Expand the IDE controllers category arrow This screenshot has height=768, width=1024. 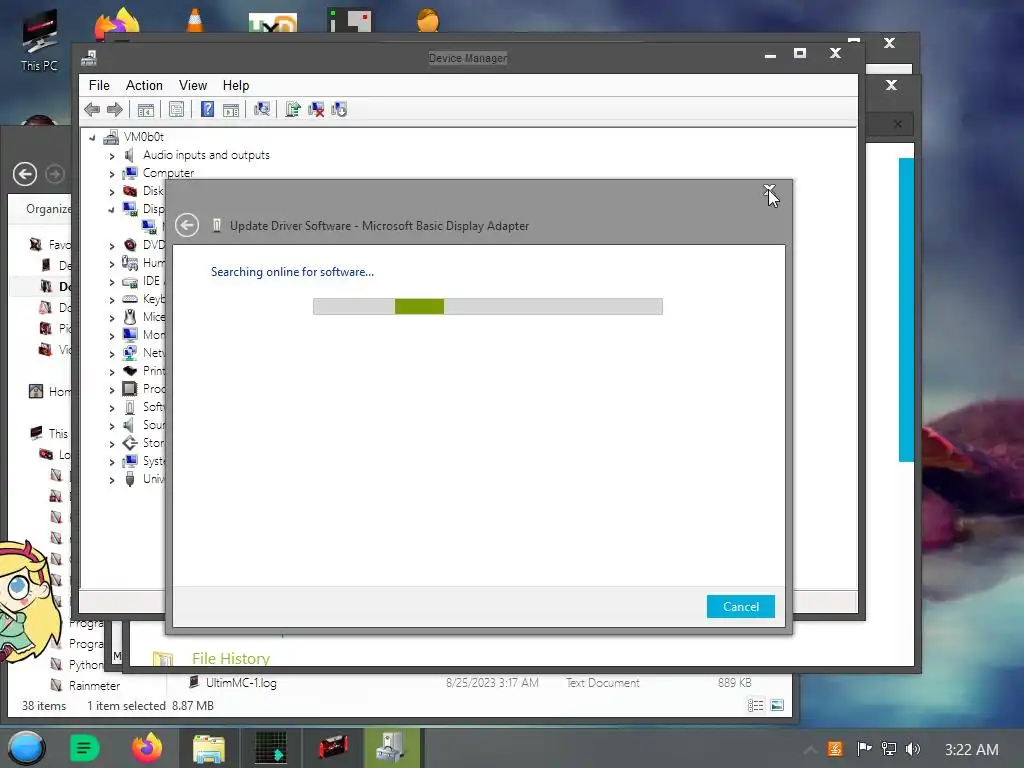(112, 282)
